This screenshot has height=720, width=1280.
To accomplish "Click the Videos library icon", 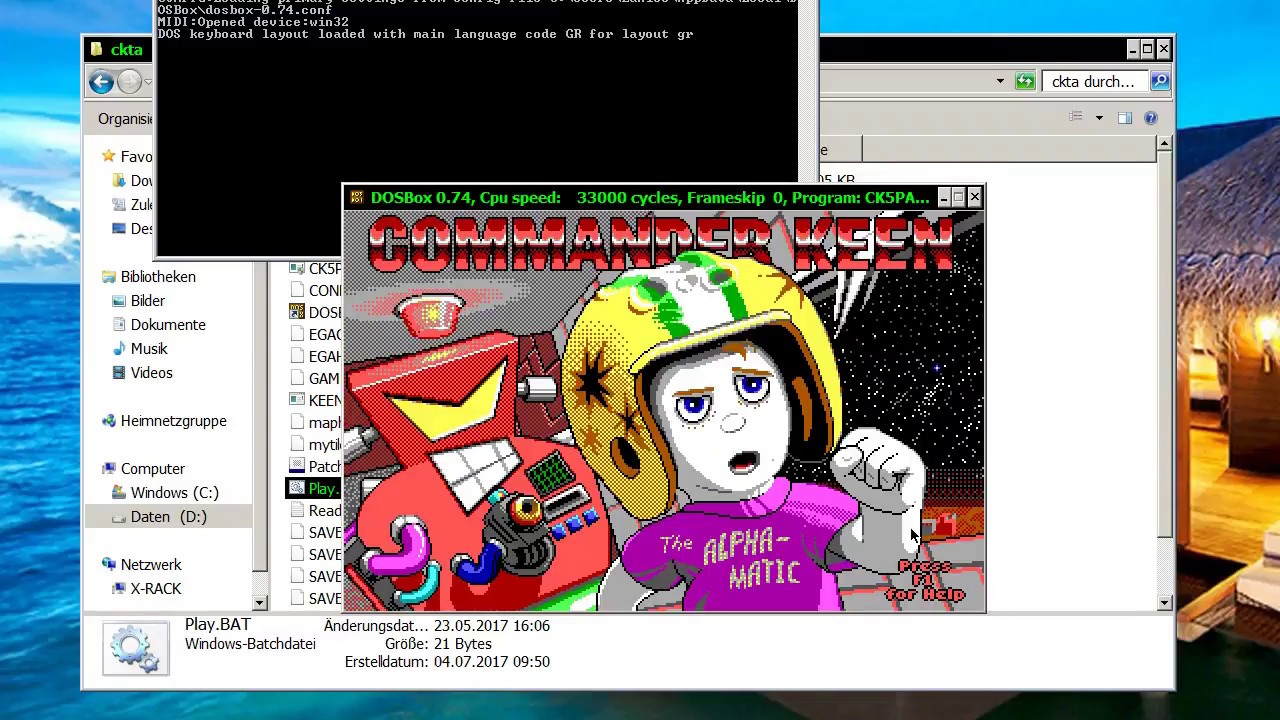I will [119, 372].
